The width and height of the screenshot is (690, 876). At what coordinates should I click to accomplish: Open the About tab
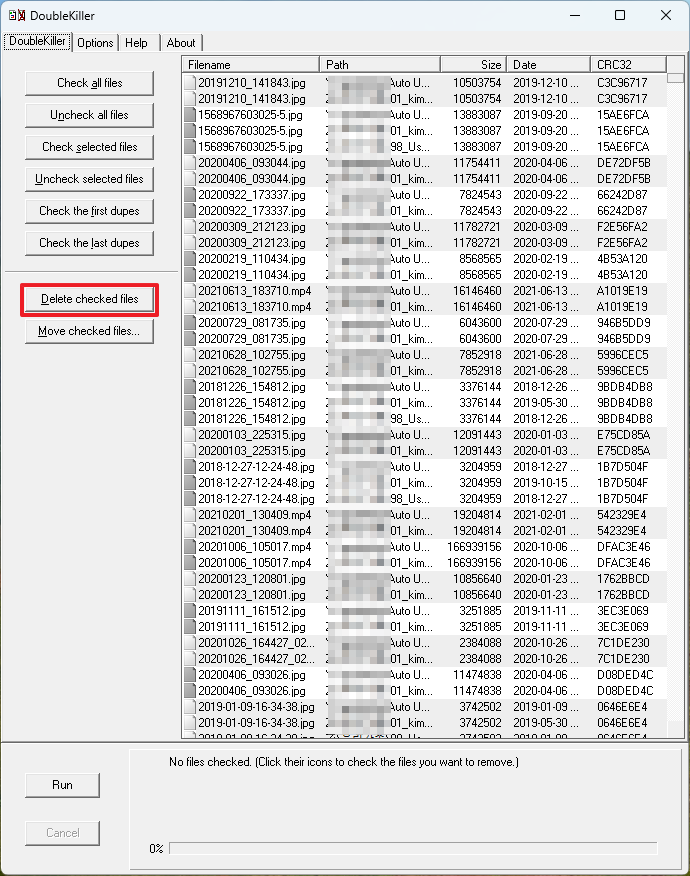pos(181,43)
